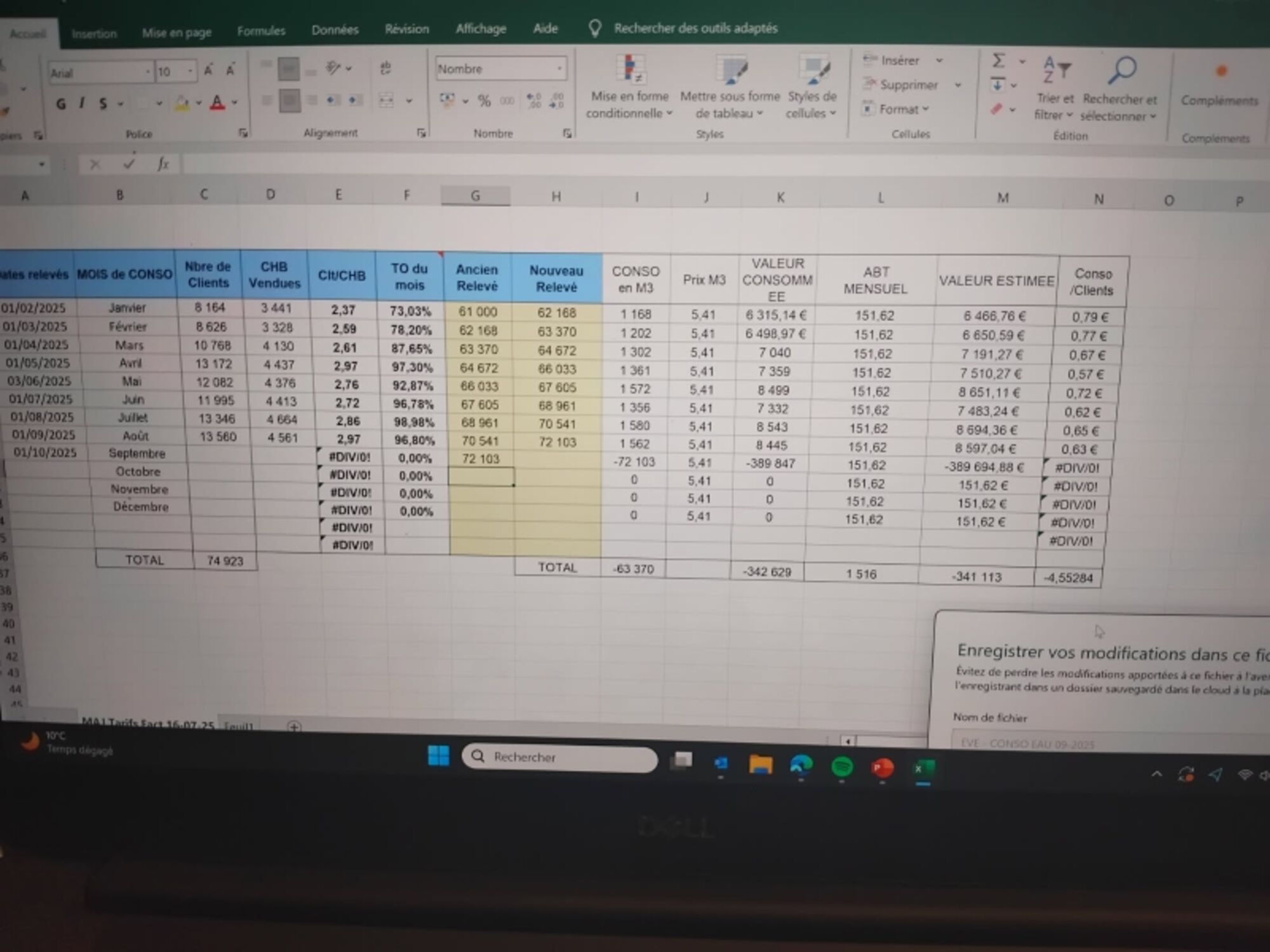Click the Rechercher et sélectionner magnifier icon
1270x952 pixels.
[1121, 70]
